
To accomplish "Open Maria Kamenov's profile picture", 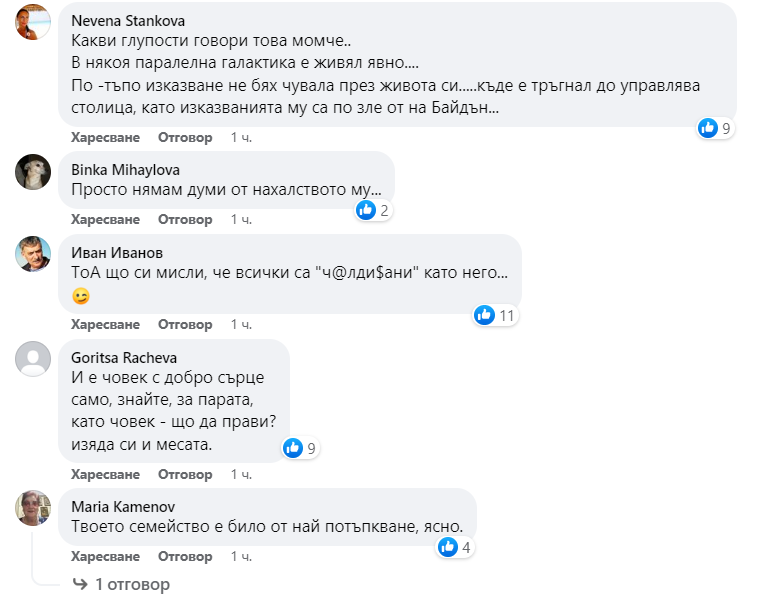I will [x=34, y=508].
